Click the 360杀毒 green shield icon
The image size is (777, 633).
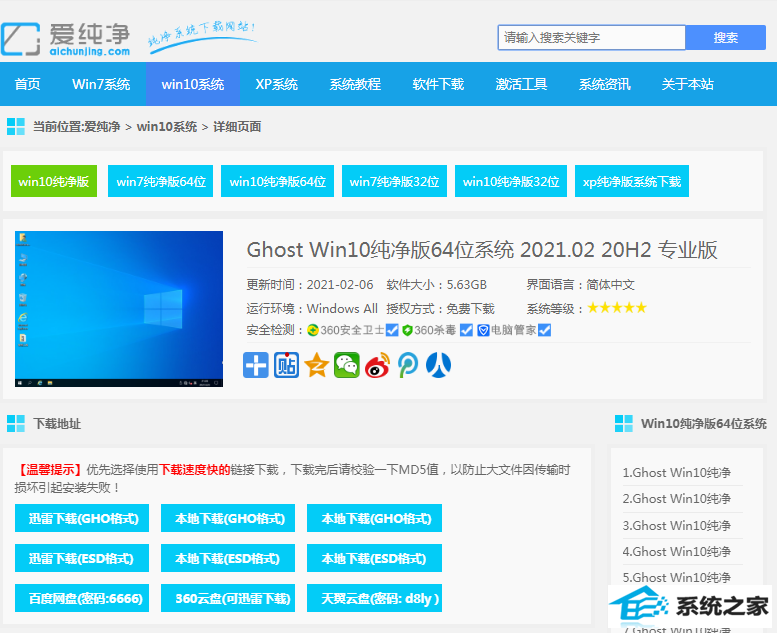[x=407, y=330]
